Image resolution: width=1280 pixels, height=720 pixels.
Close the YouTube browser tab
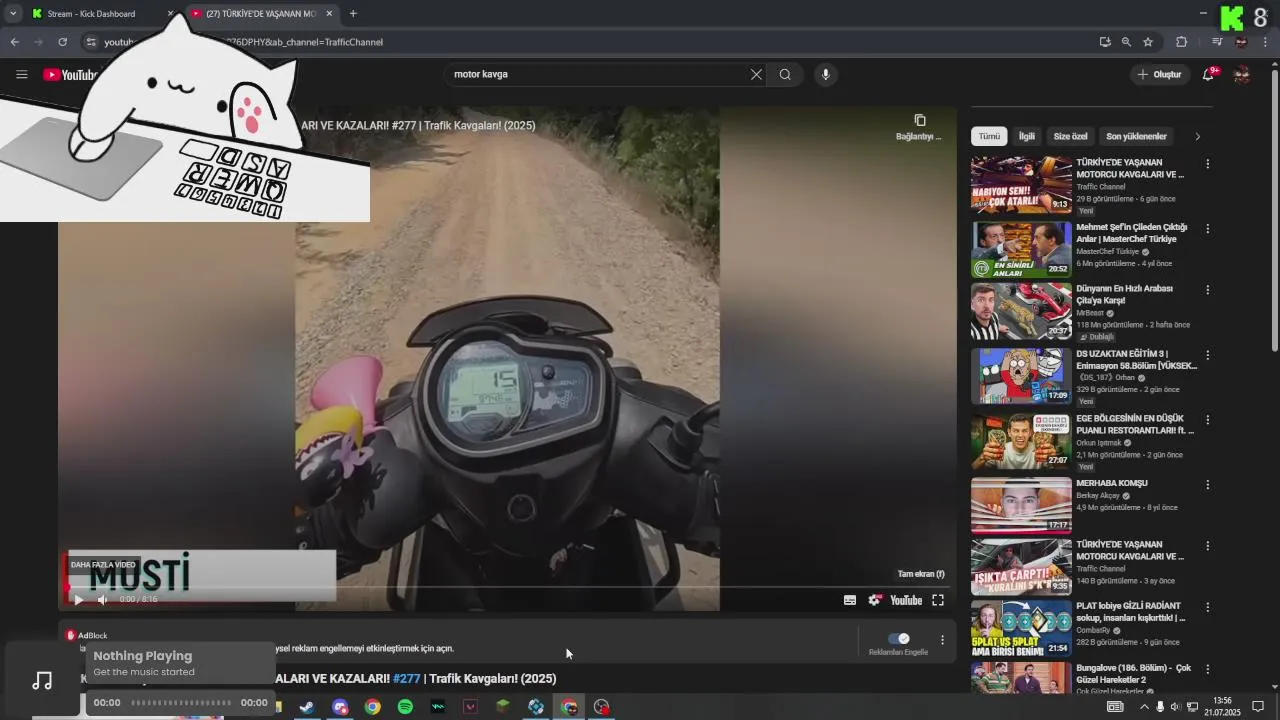tap(329, 14)
